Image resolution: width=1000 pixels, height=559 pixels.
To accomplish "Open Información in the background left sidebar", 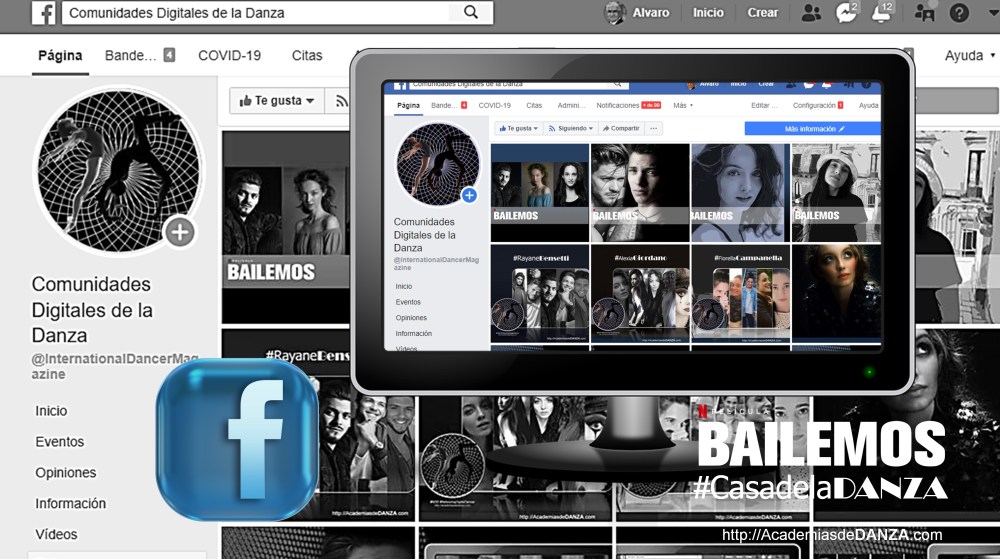I will point(70,504).
